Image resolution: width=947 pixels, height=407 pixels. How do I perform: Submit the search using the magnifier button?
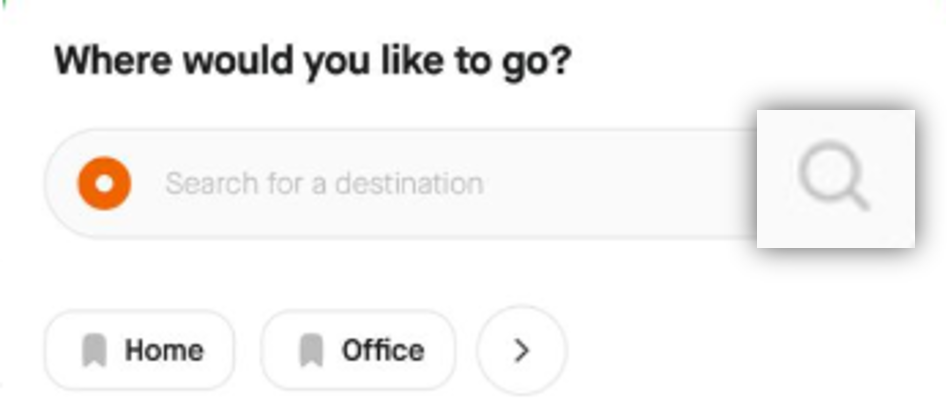pos(836,179)
